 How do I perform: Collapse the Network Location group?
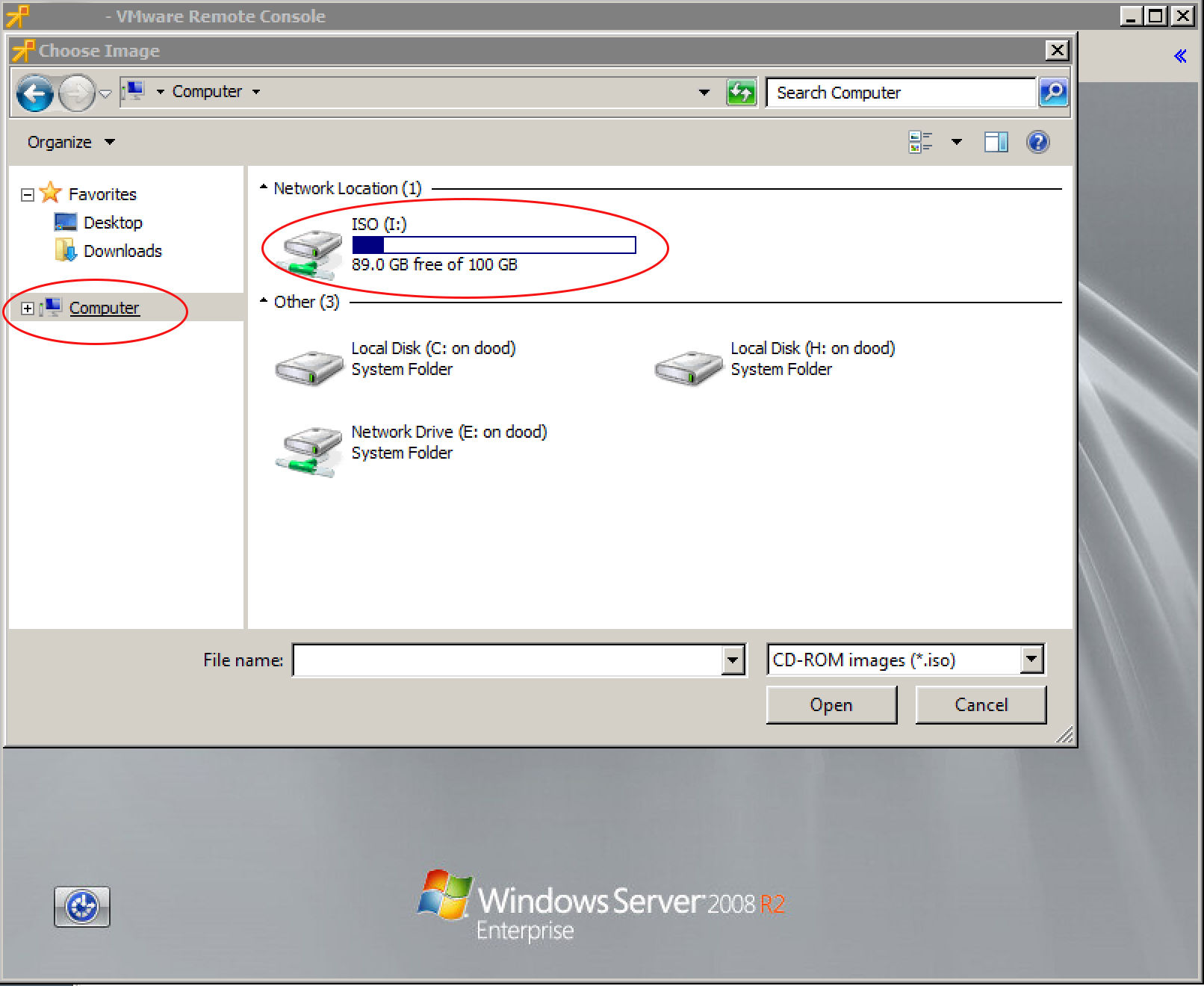(x=264, y=188)
